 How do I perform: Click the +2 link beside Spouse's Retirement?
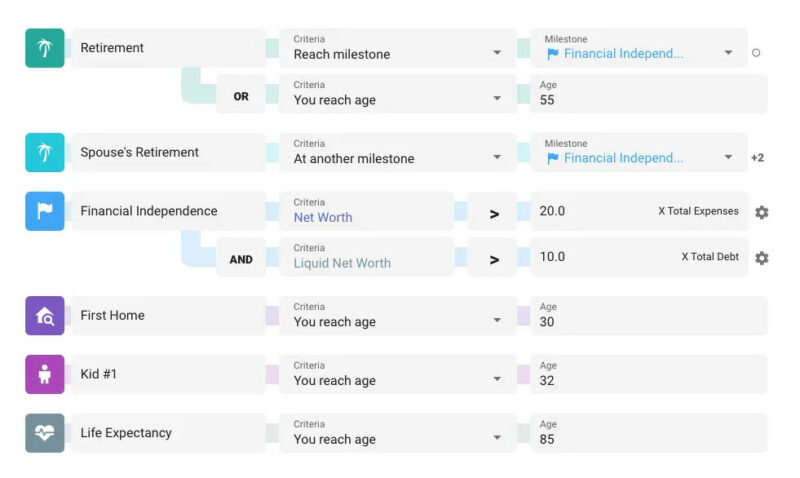[x=757, y=158]
